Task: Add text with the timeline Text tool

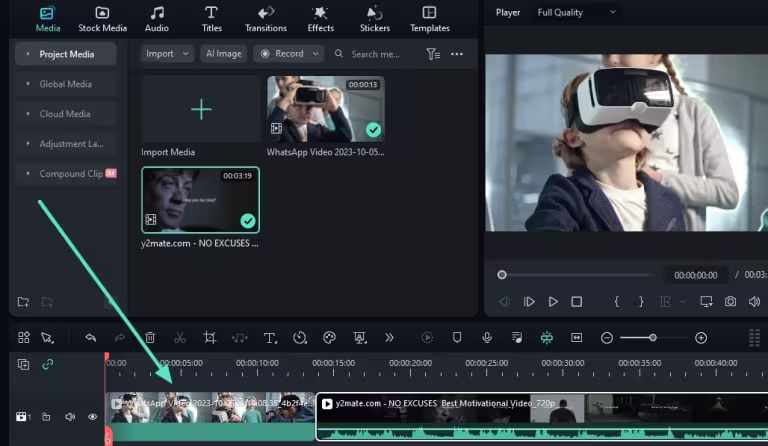Action: pos(270,338)
